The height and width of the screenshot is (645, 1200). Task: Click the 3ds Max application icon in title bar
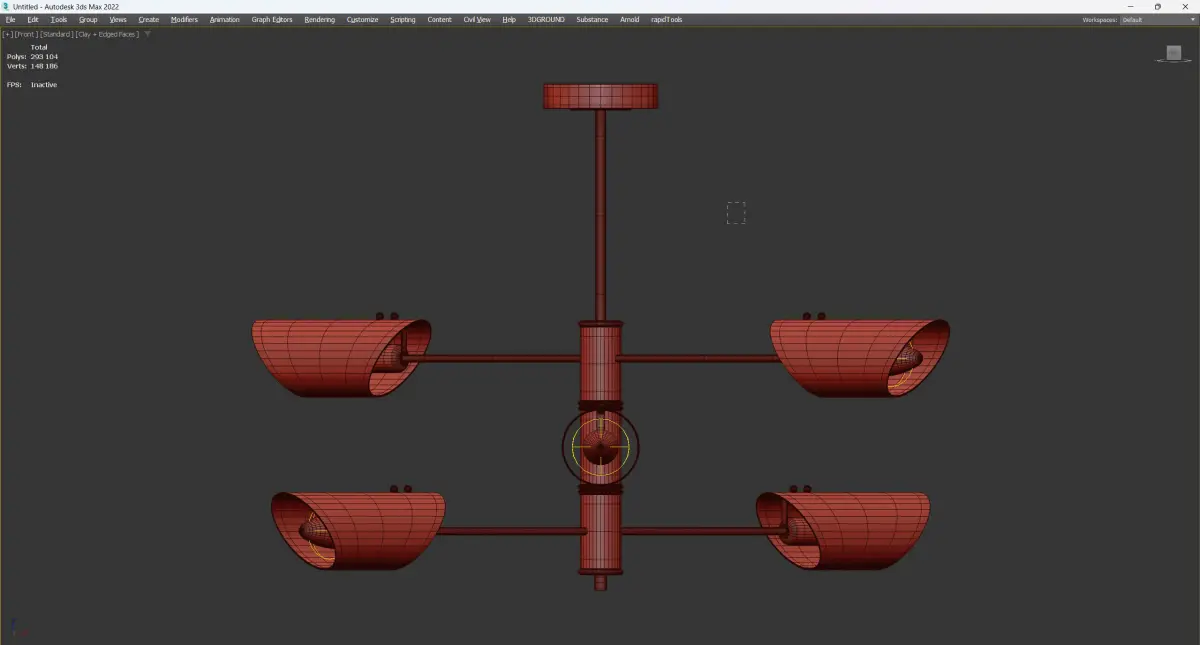(x=6, y=6)
